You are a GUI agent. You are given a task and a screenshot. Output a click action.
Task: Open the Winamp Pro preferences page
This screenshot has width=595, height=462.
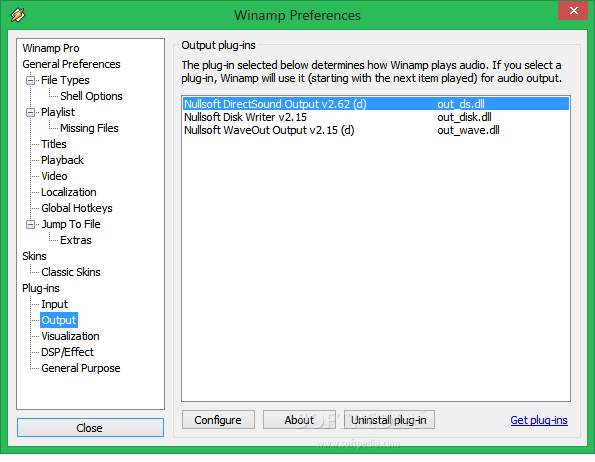(x=51, y=48)
